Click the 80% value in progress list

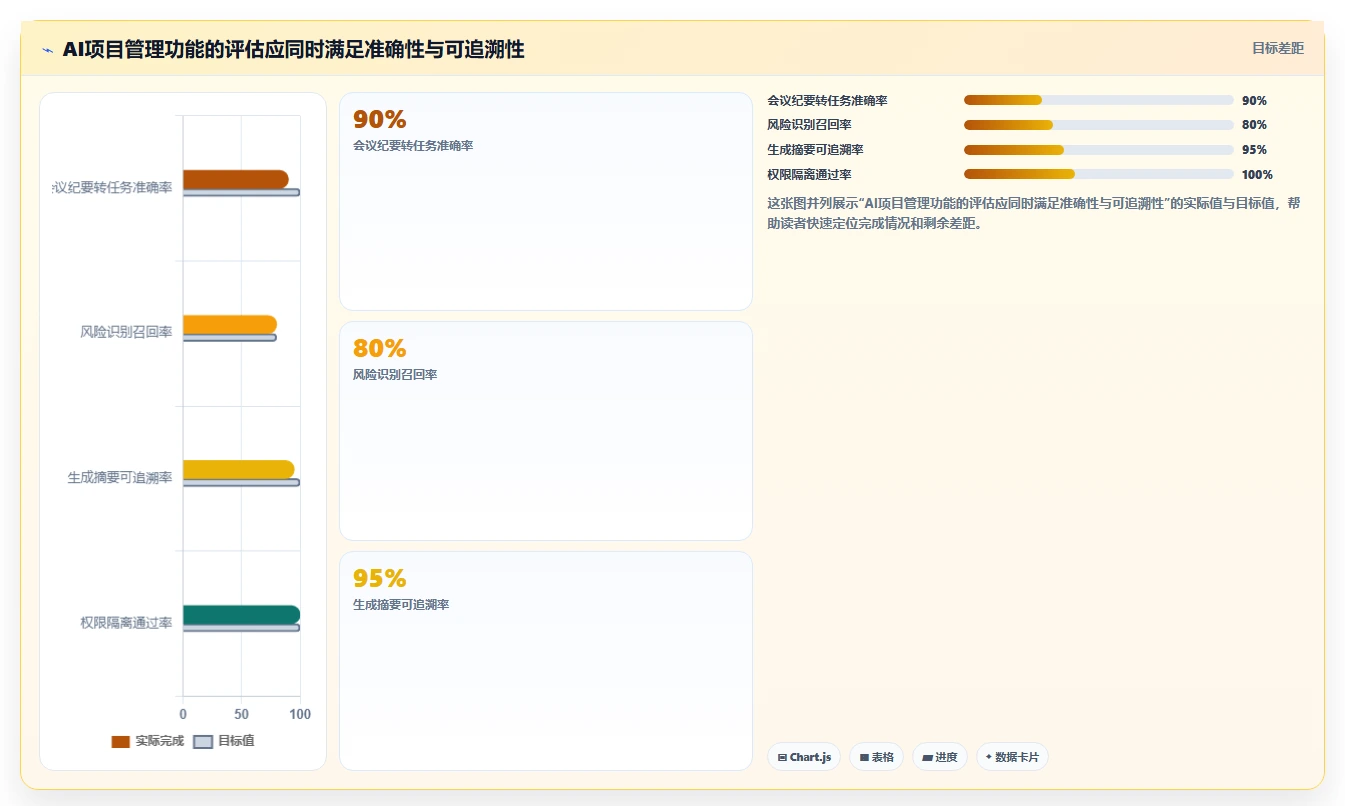[1254, 125]
